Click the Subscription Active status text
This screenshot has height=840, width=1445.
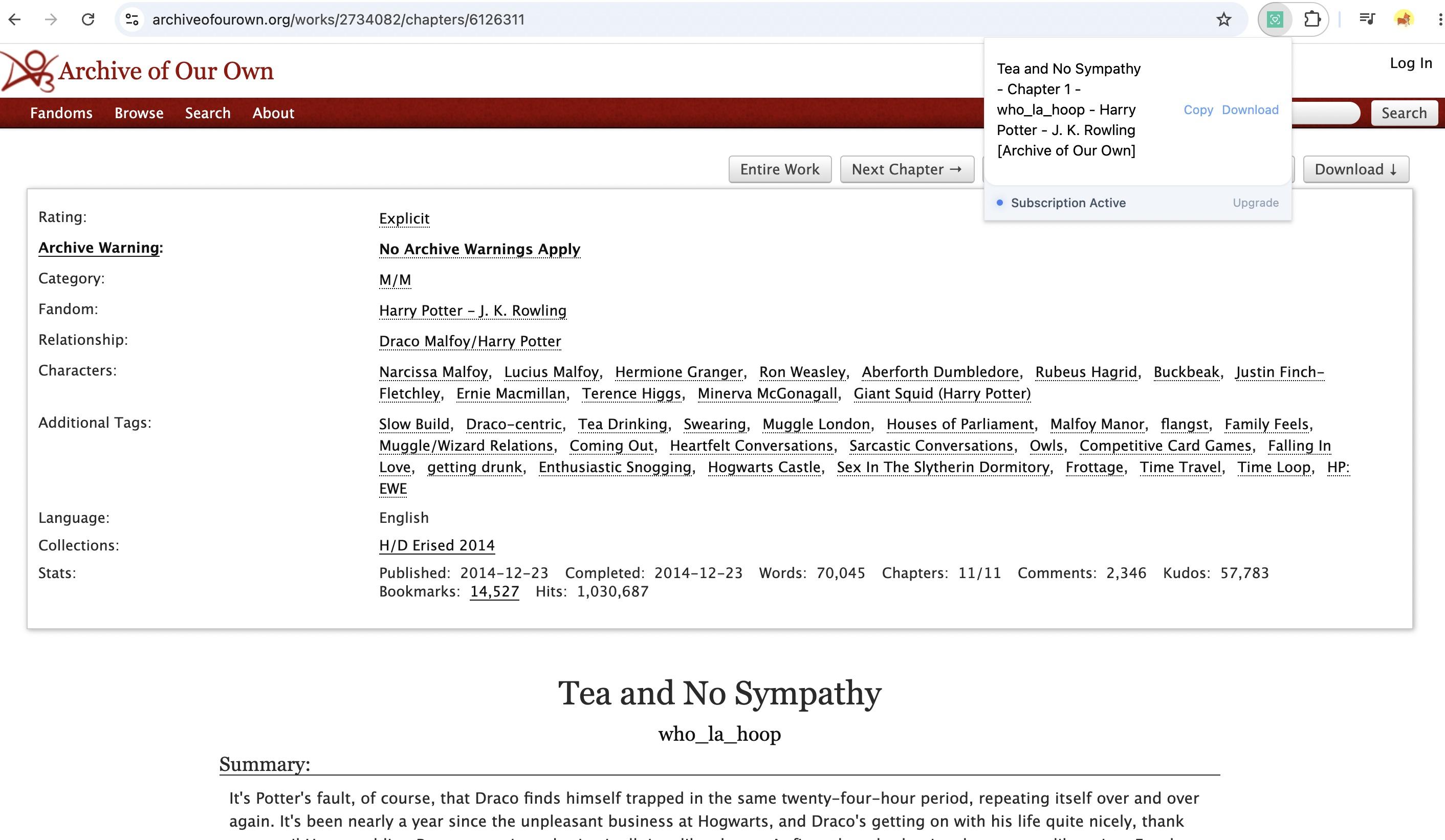1068,203
